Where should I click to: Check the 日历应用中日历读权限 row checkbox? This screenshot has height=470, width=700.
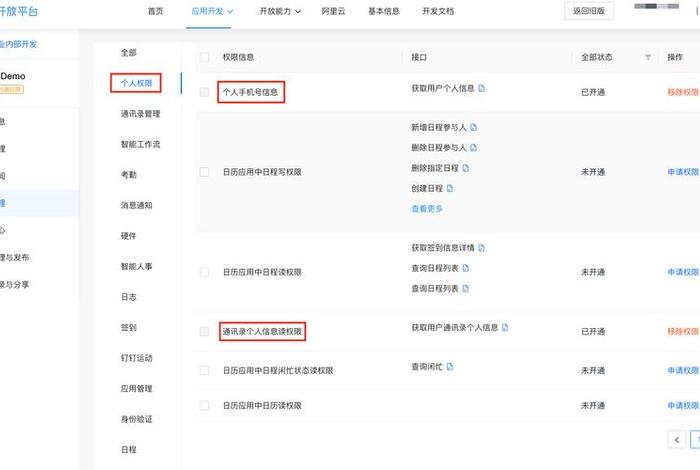click(204, 405)
